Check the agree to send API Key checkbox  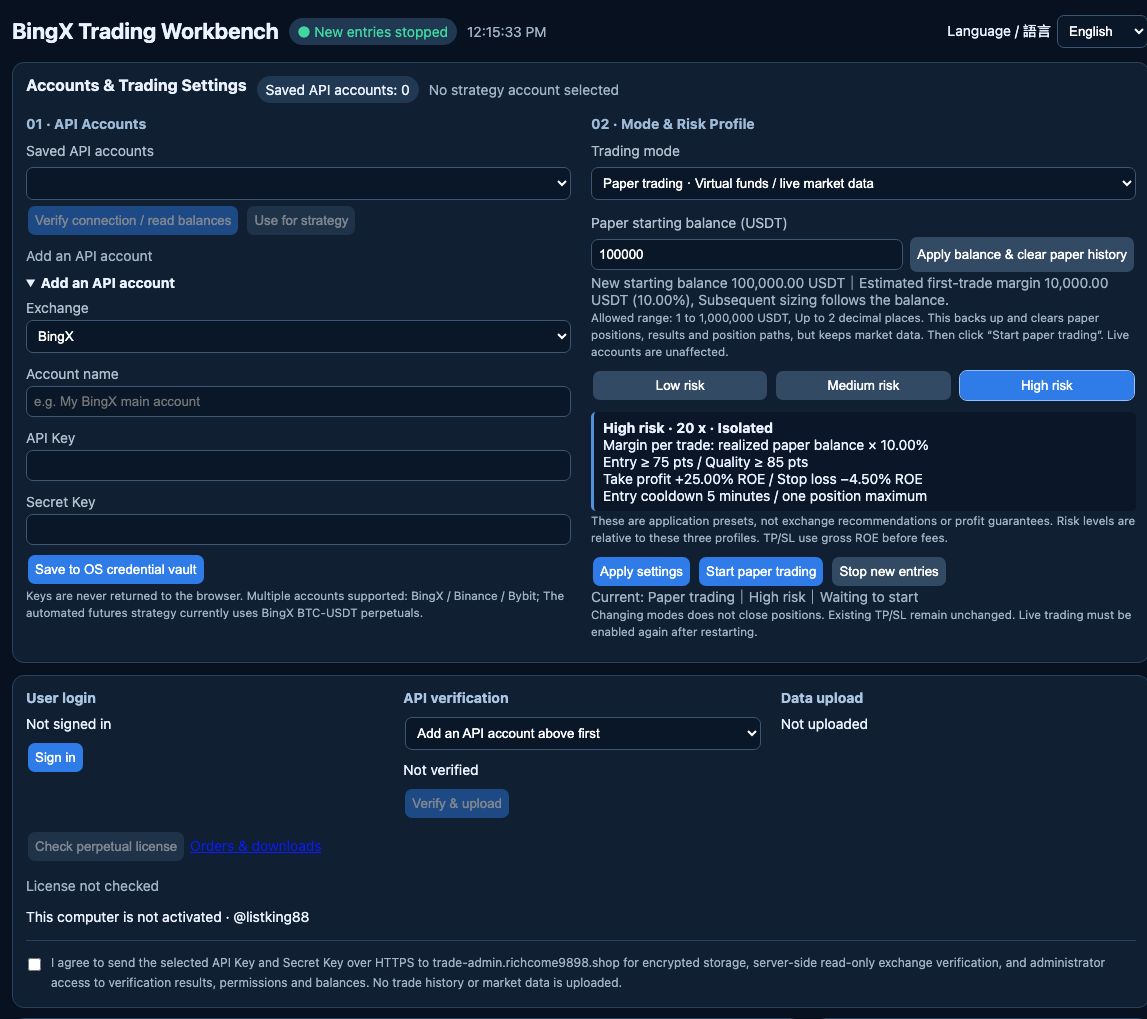click(34, 964)
